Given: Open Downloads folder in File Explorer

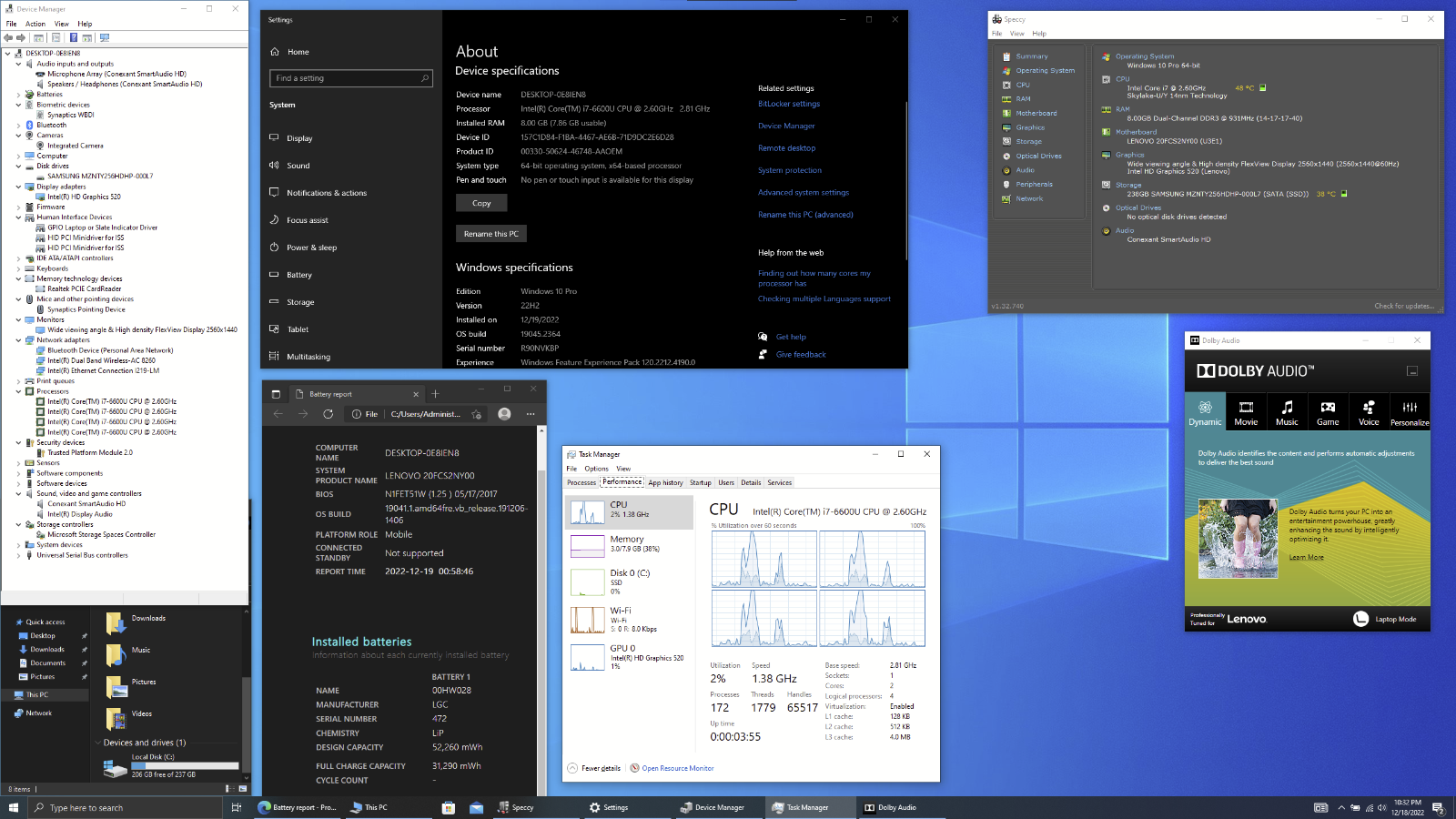Looking at the screenshot, I should 136,622.
